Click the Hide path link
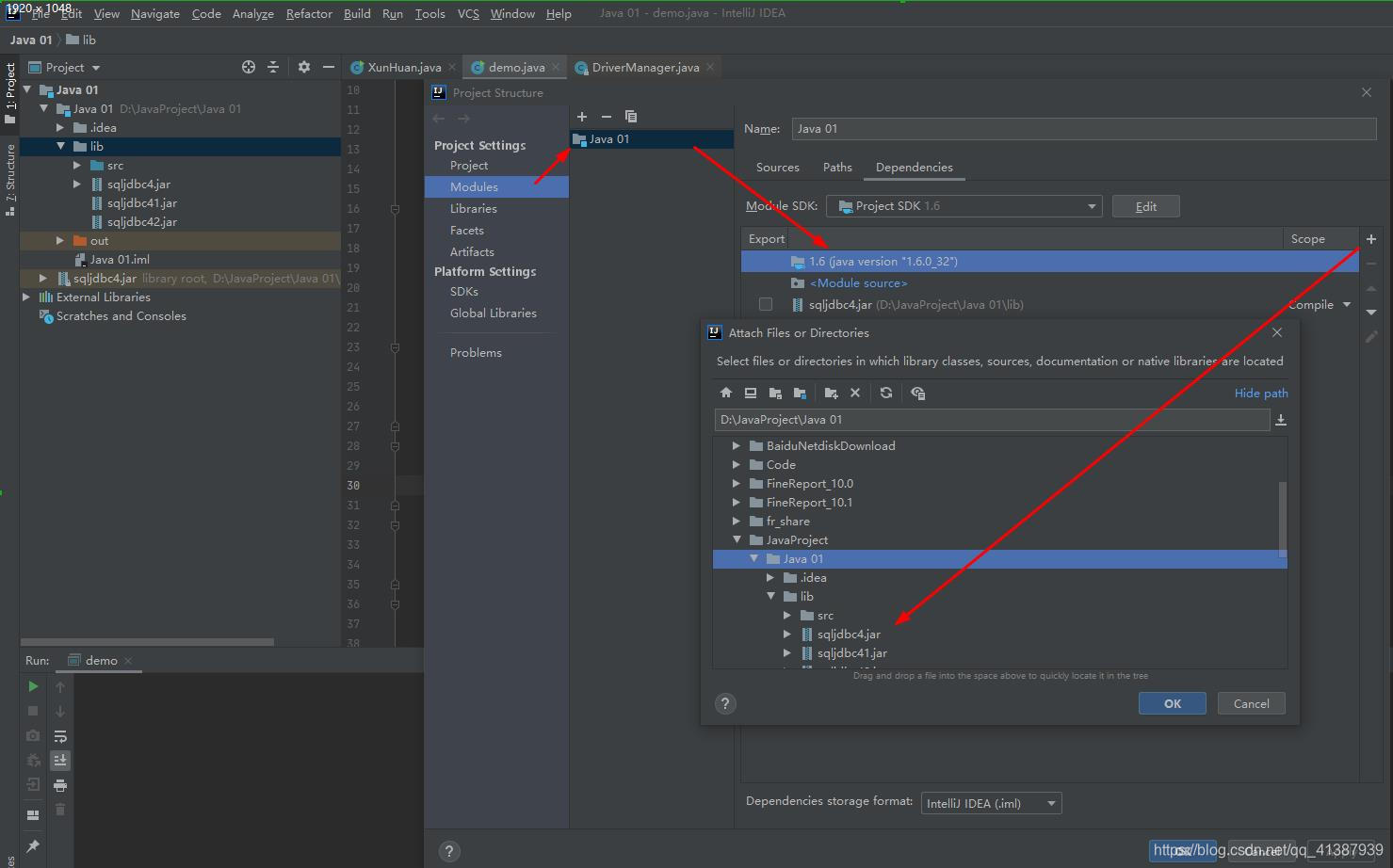Viewport: 1393px width, 868px height. click(x=1261, y=393)
